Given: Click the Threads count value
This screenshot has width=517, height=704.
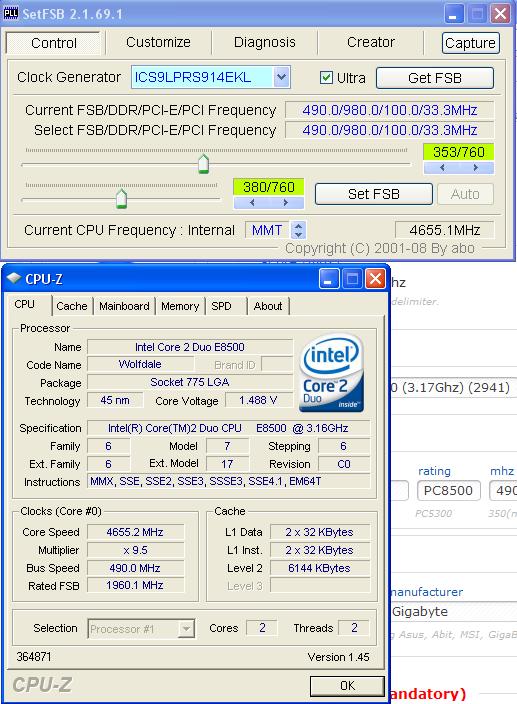Looking at the screenshot, I should [x=354, y=628].
